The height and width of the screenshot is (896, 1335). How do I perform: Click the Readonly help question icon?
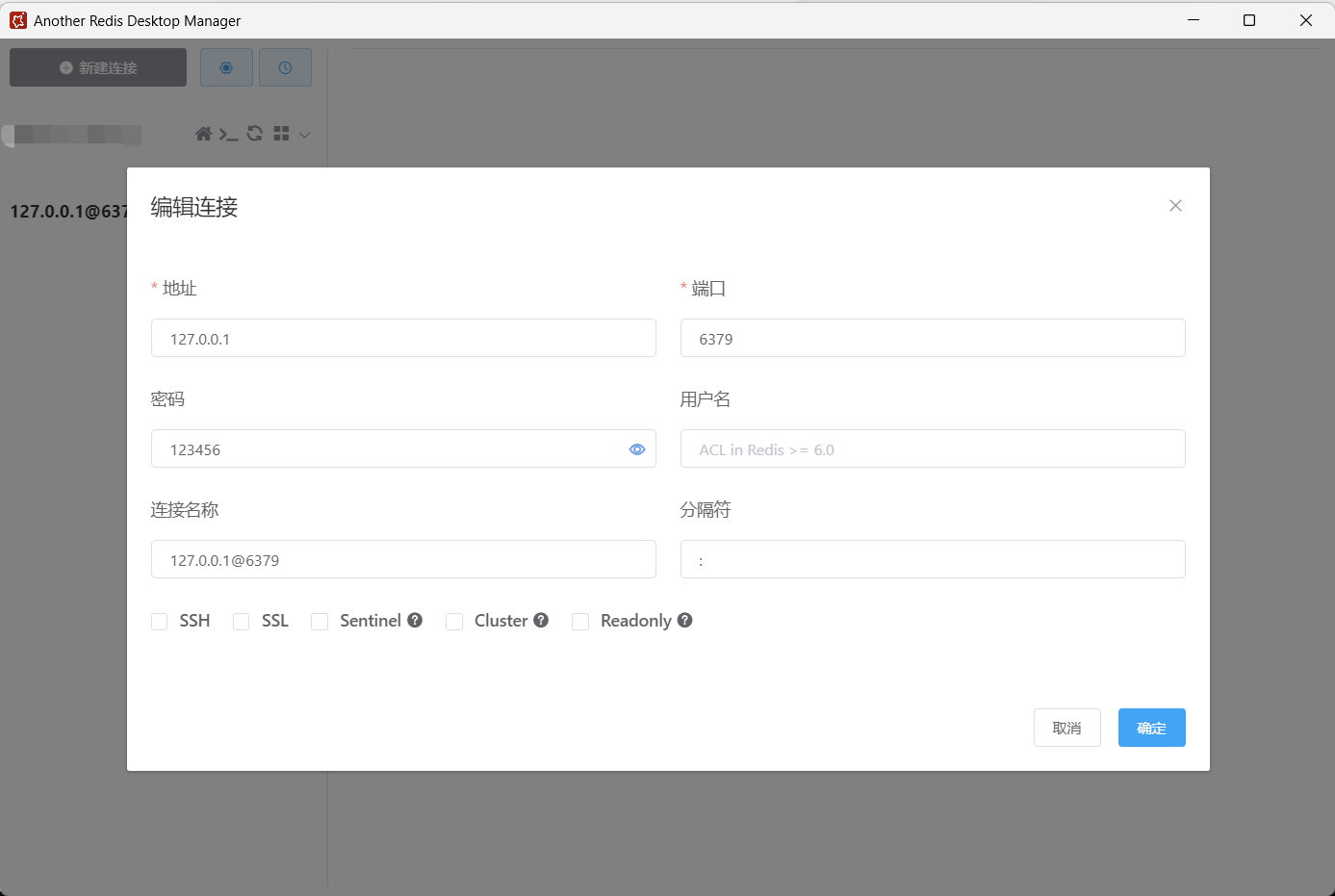(x=685, y=620)
